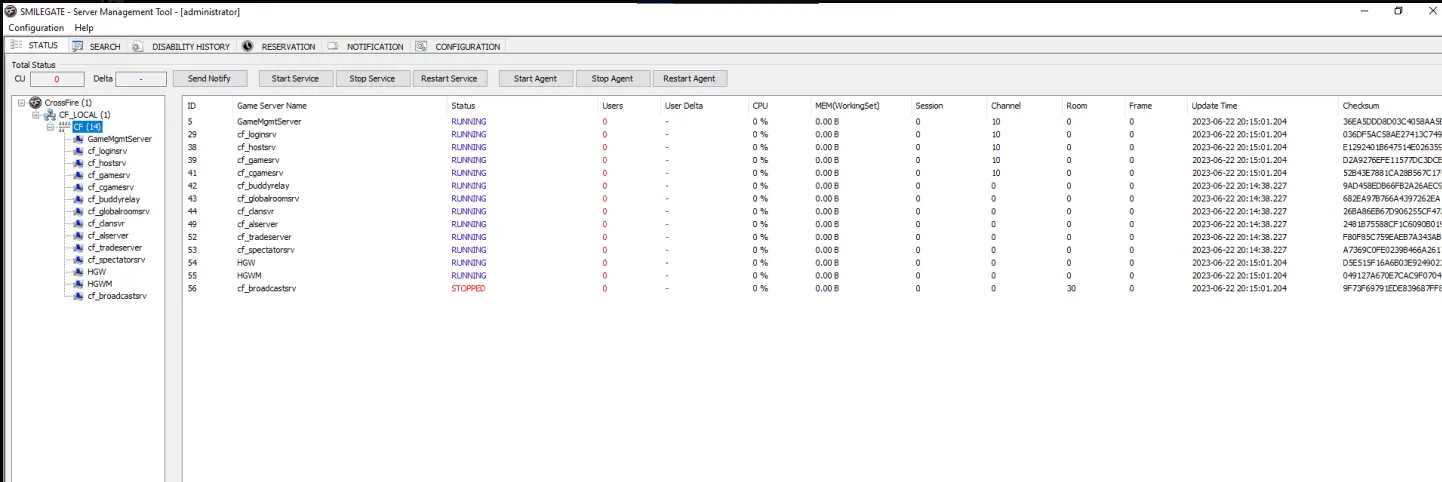Click the Room value 30 cell
The image size is (1442, 482).
point(1071,288)
